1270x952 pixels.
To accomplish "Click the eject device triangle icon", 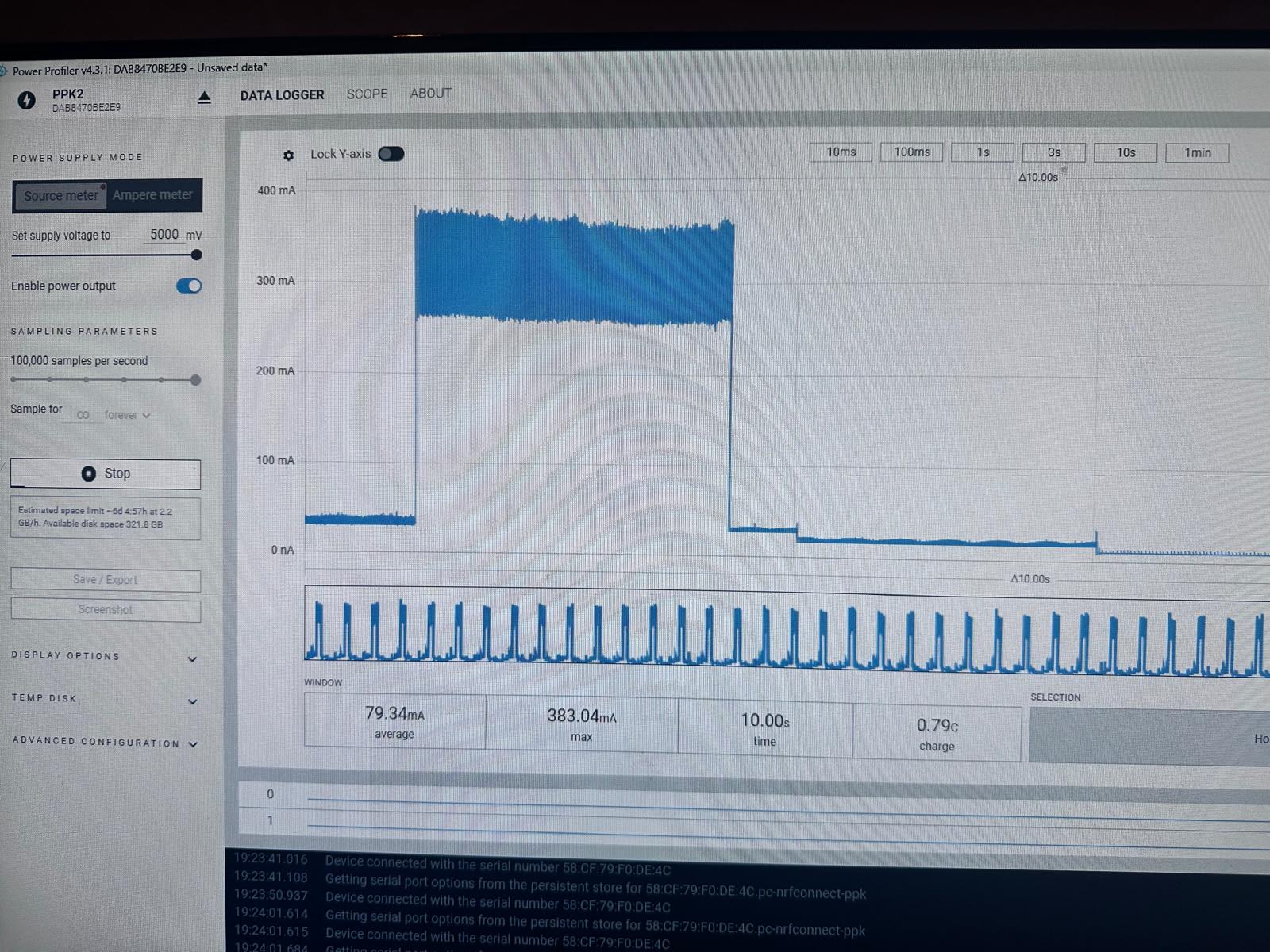I will click(204, 98).
